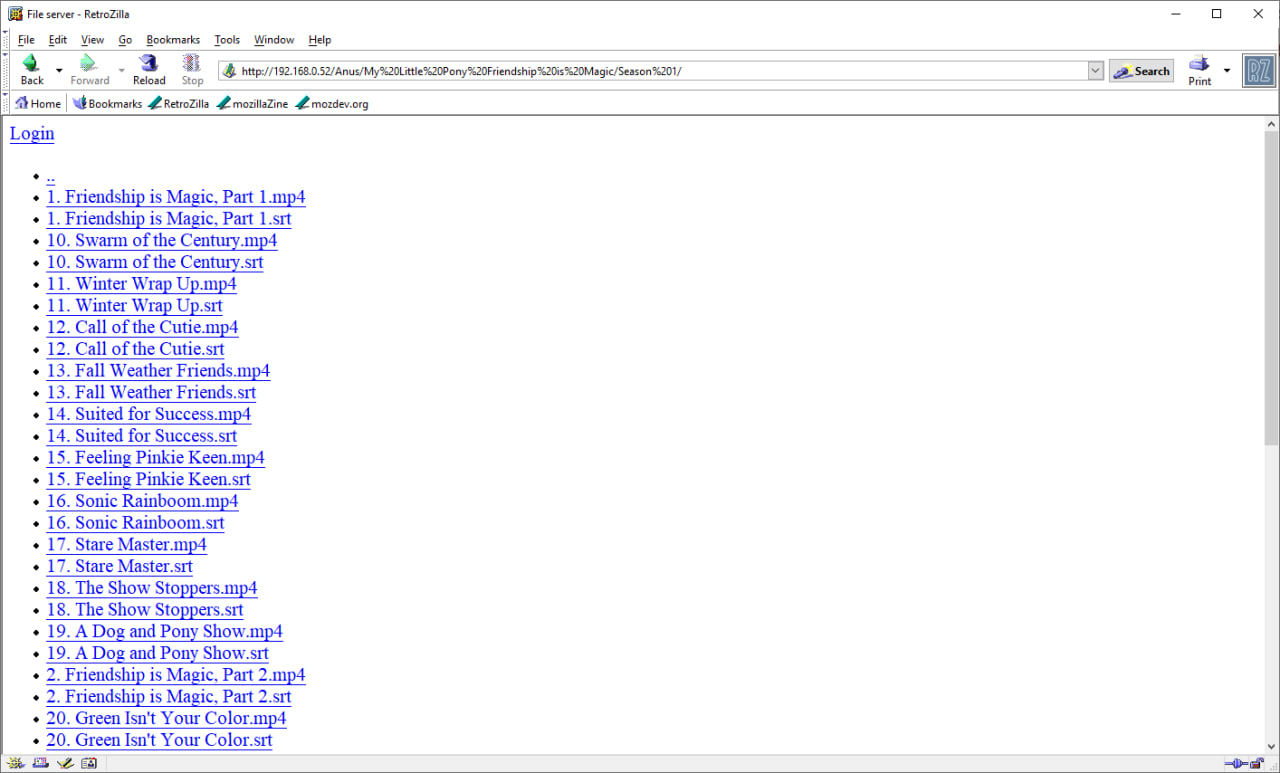Open the 16. Sonic Rainboom.mp4 link
This screenshot has height=773, width=1280.
click(x=142, y=501)
